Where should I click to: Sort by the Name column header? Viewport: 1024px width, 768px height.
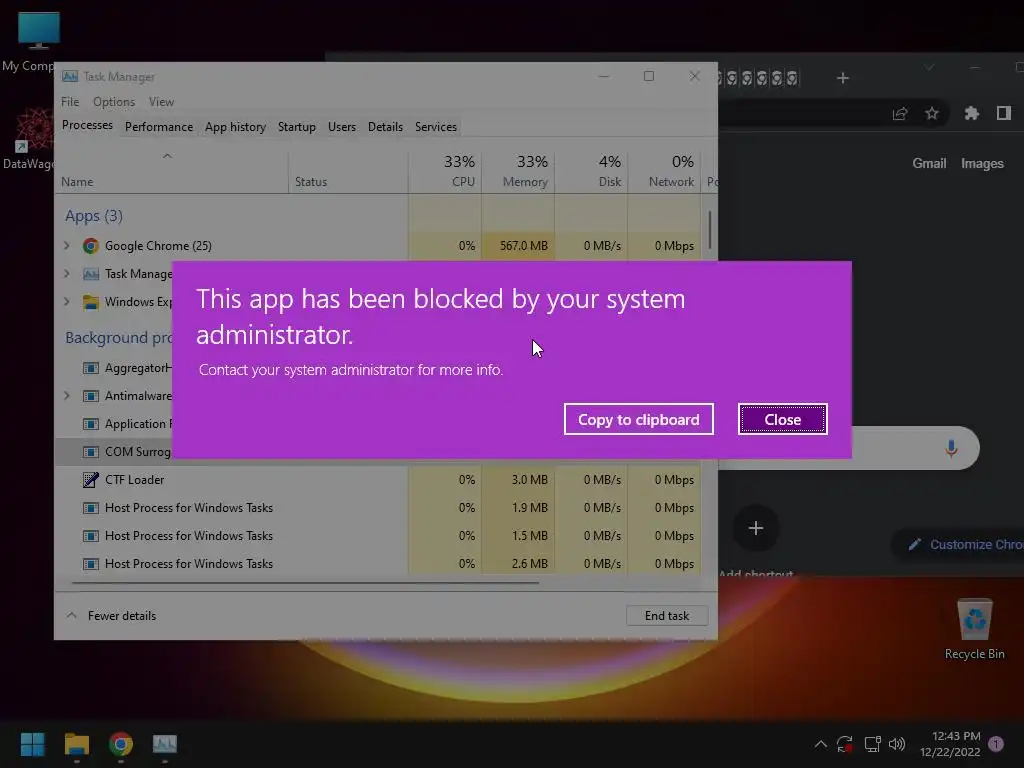point(172,172)
